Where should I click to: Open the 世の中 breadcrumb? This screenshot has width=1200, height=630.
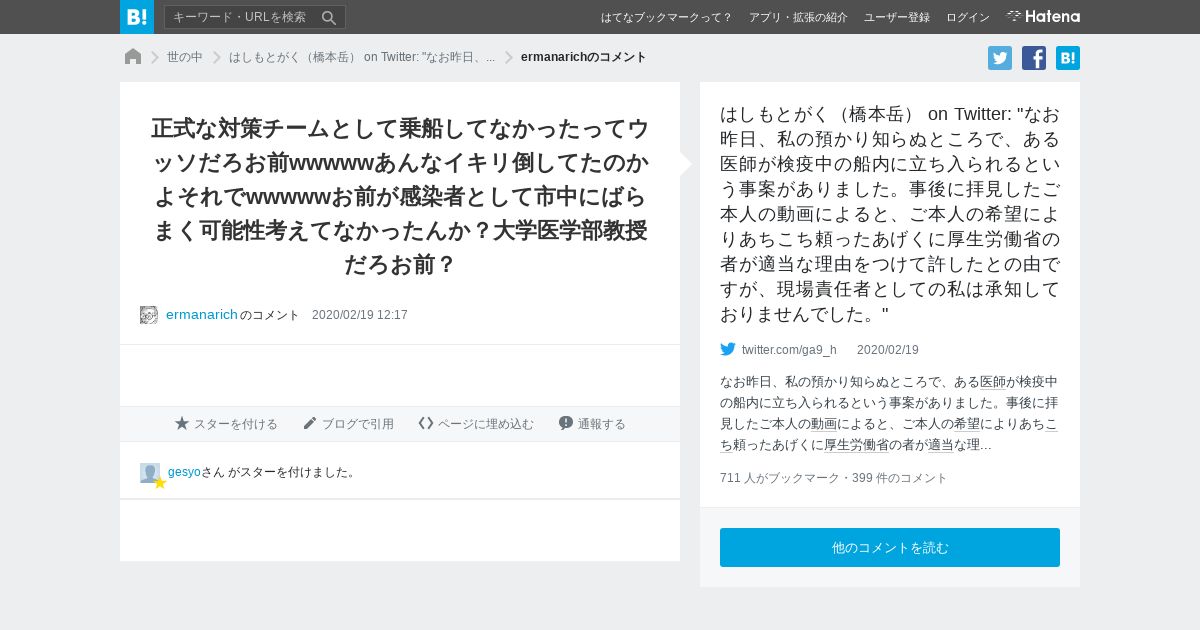[x=185, y=57]
